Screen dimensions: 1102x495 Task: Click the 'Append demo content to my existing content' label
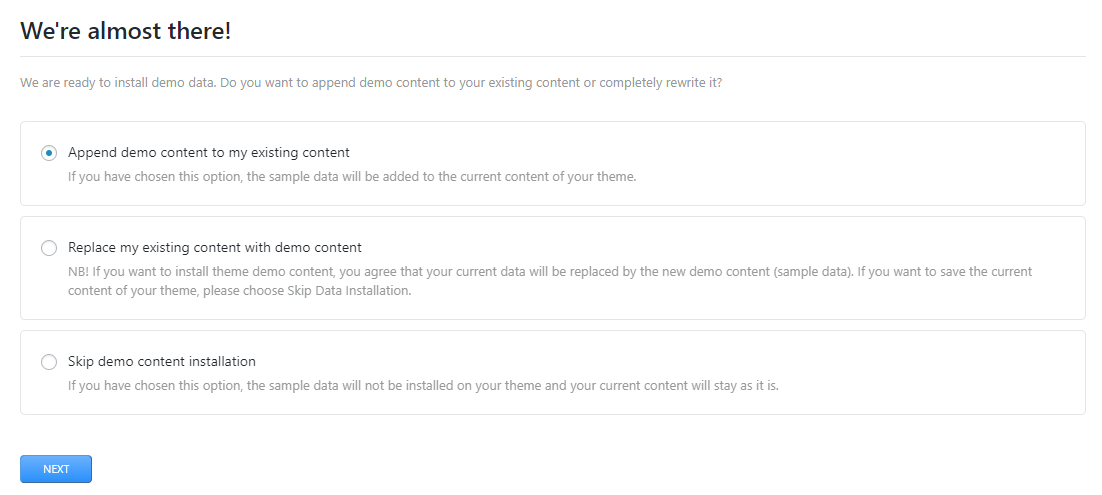(208, 153)
